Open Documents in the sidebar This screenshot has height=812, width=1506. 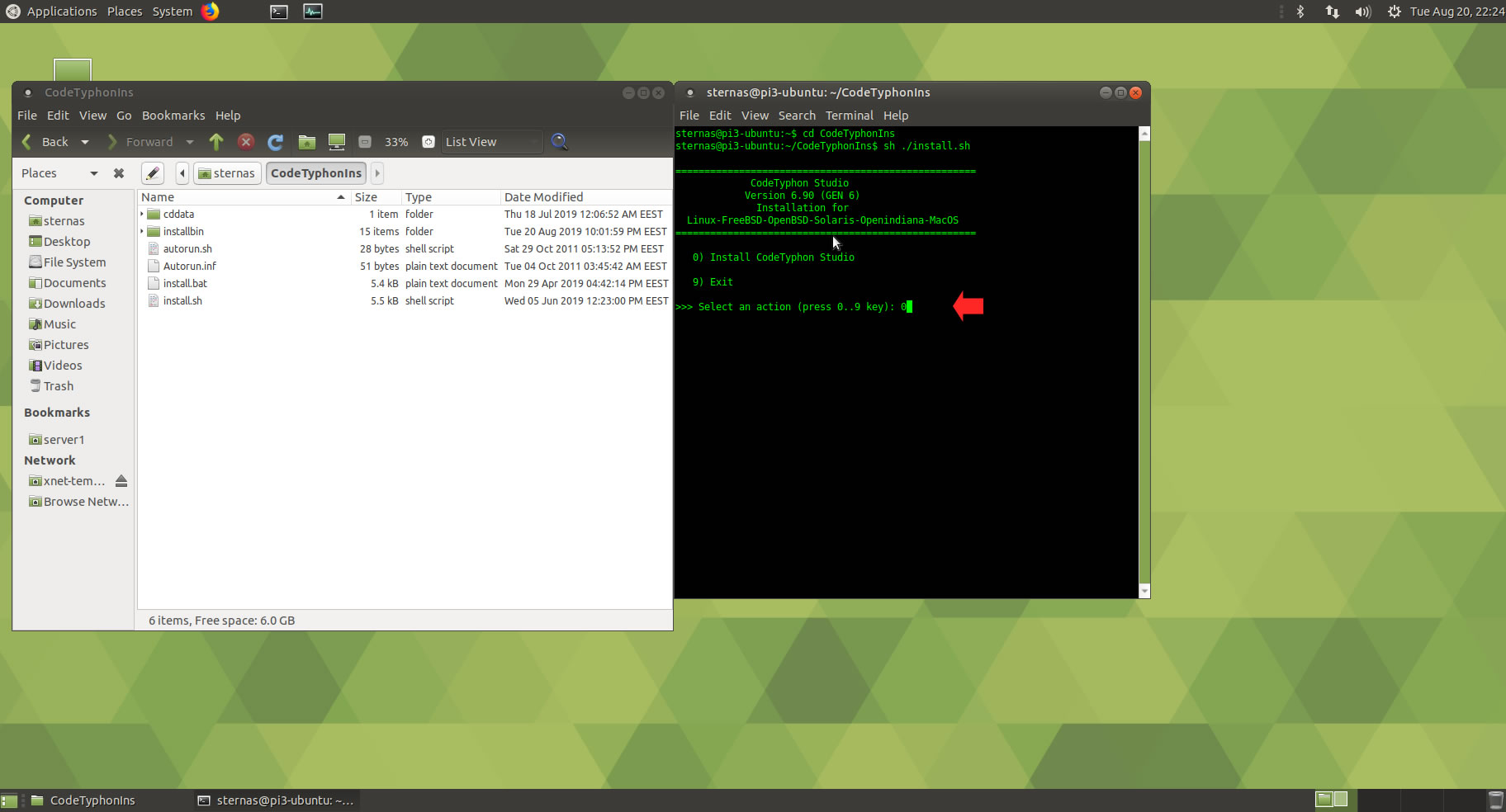pos(74,283)
